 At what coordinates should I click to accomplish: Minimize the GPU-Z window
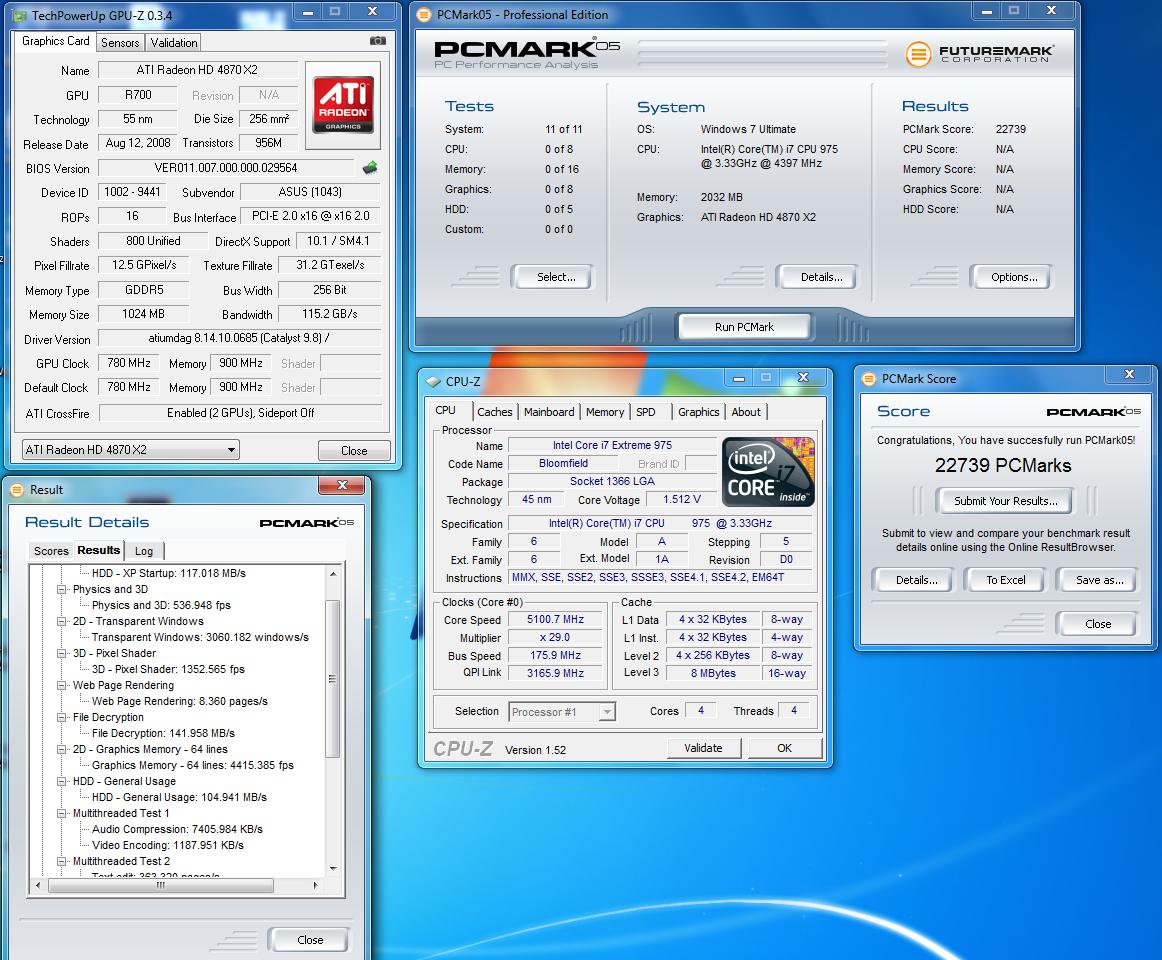click(308, 12)
